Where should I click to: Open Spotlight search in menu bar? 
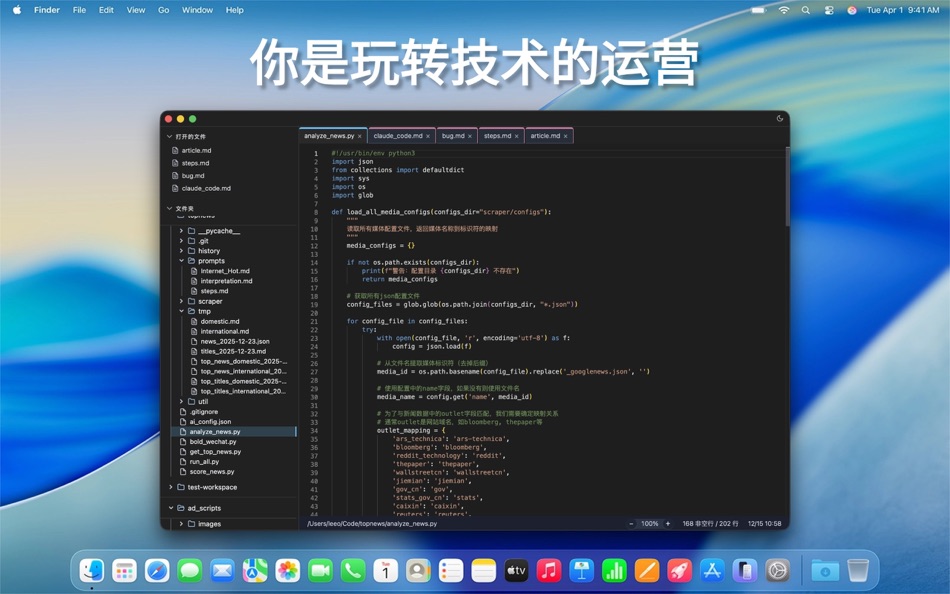806,10
